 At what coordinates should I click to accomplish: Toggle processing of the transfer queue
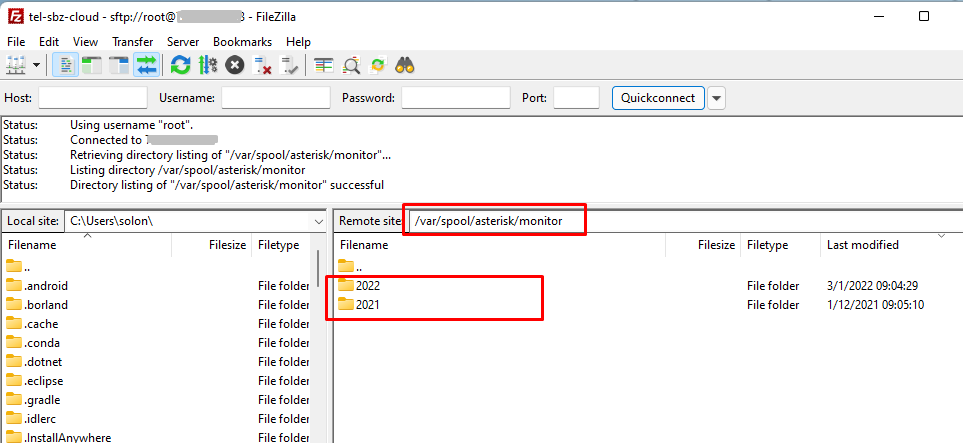click(x=208, y=65)
